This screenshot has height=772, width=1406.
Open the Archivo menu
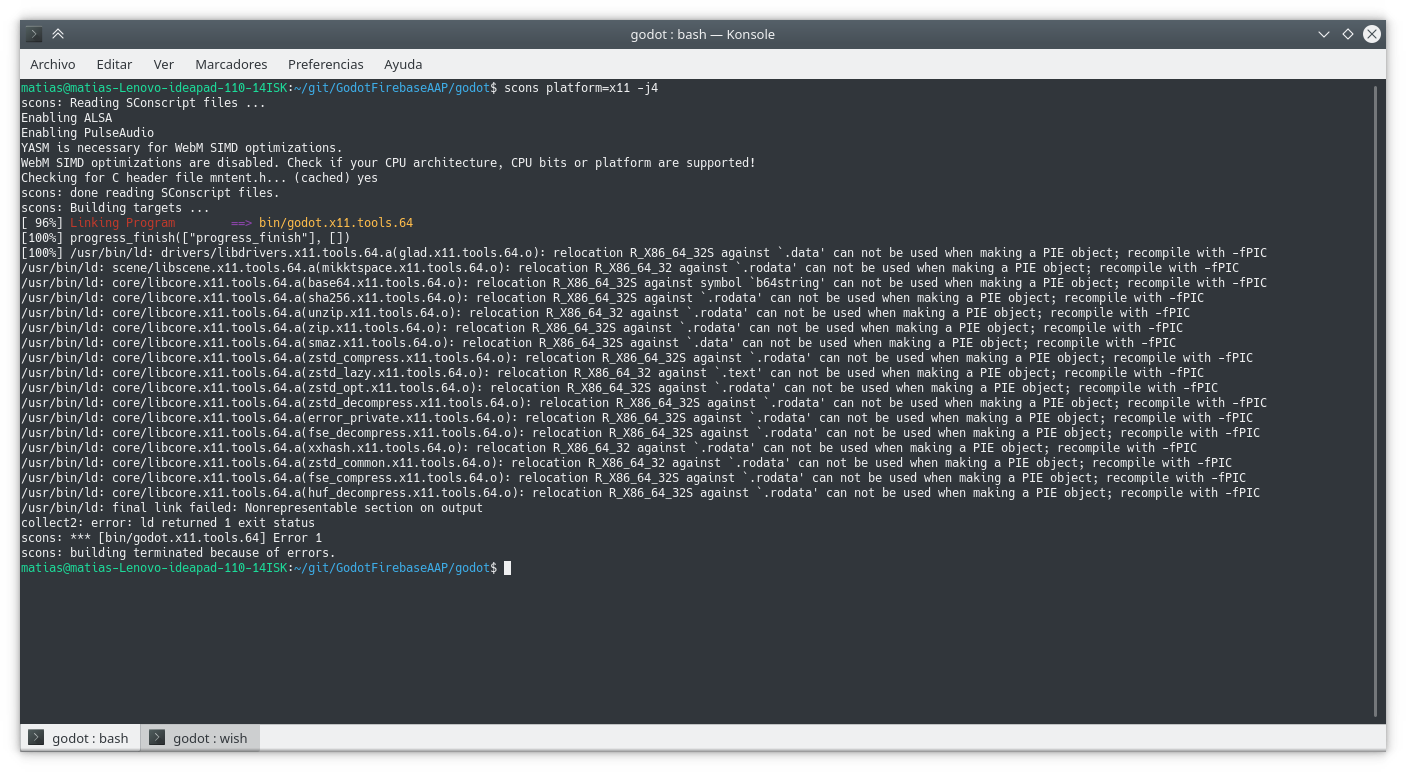click(52, 64)
